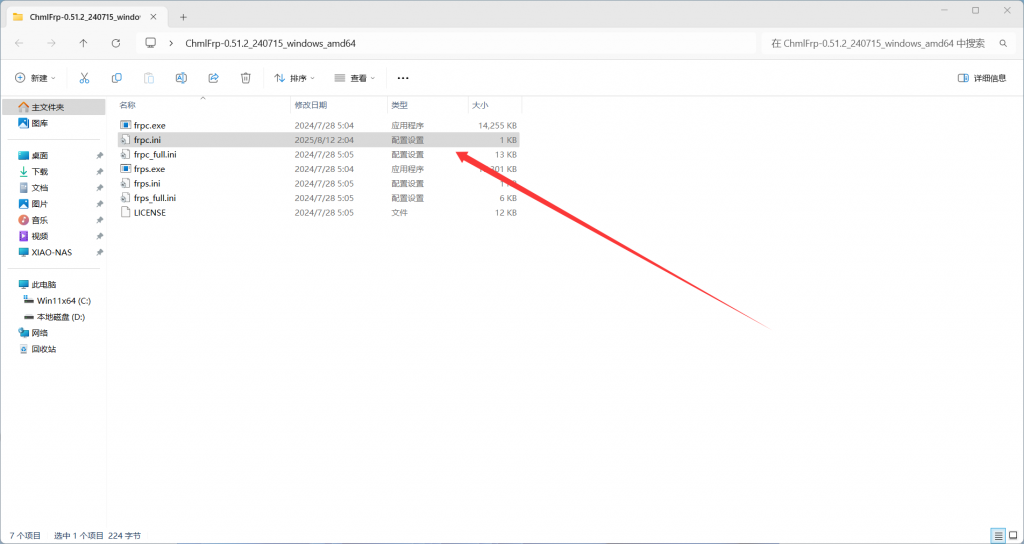Screen dimensions: 1024x544
Task: Click the Refresh button in navigation bar
Action: (x=115, y=43)
